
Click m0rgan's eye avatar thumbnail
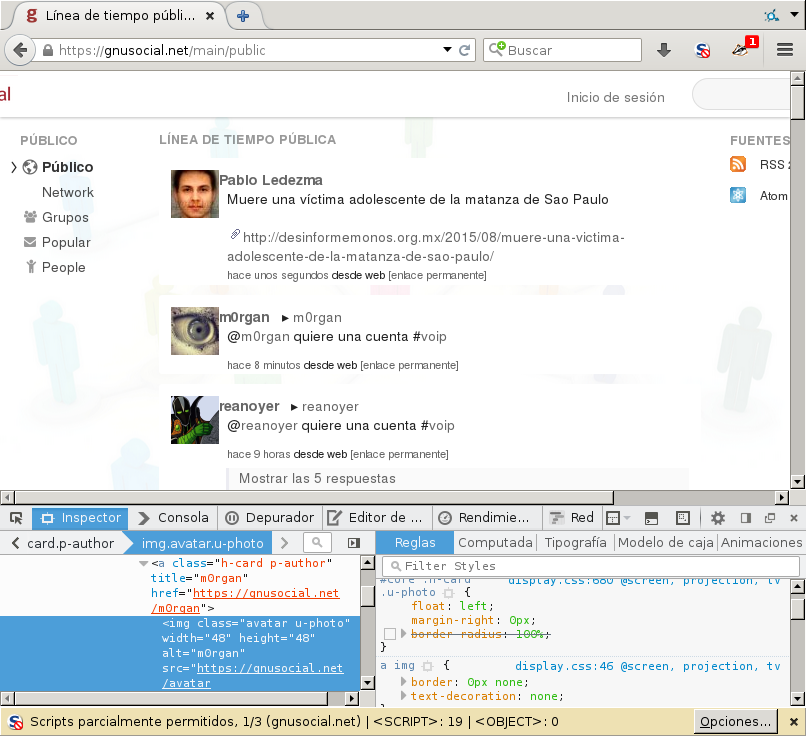click(x=195, y=331)
